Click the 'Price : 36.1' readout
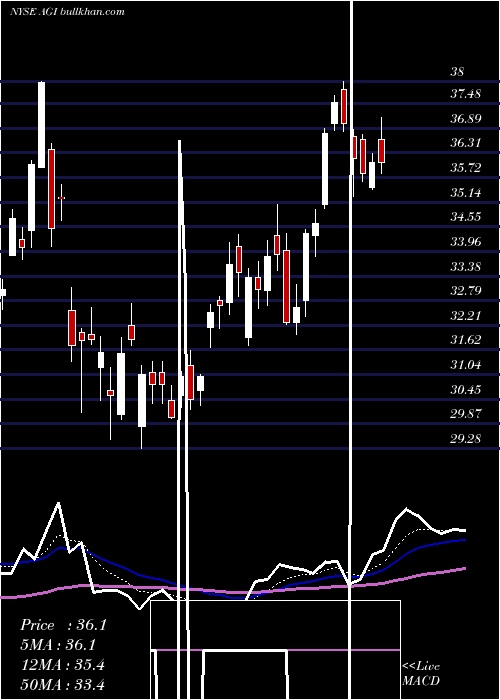This screenshot has width=500, height=700. (63, 625)
